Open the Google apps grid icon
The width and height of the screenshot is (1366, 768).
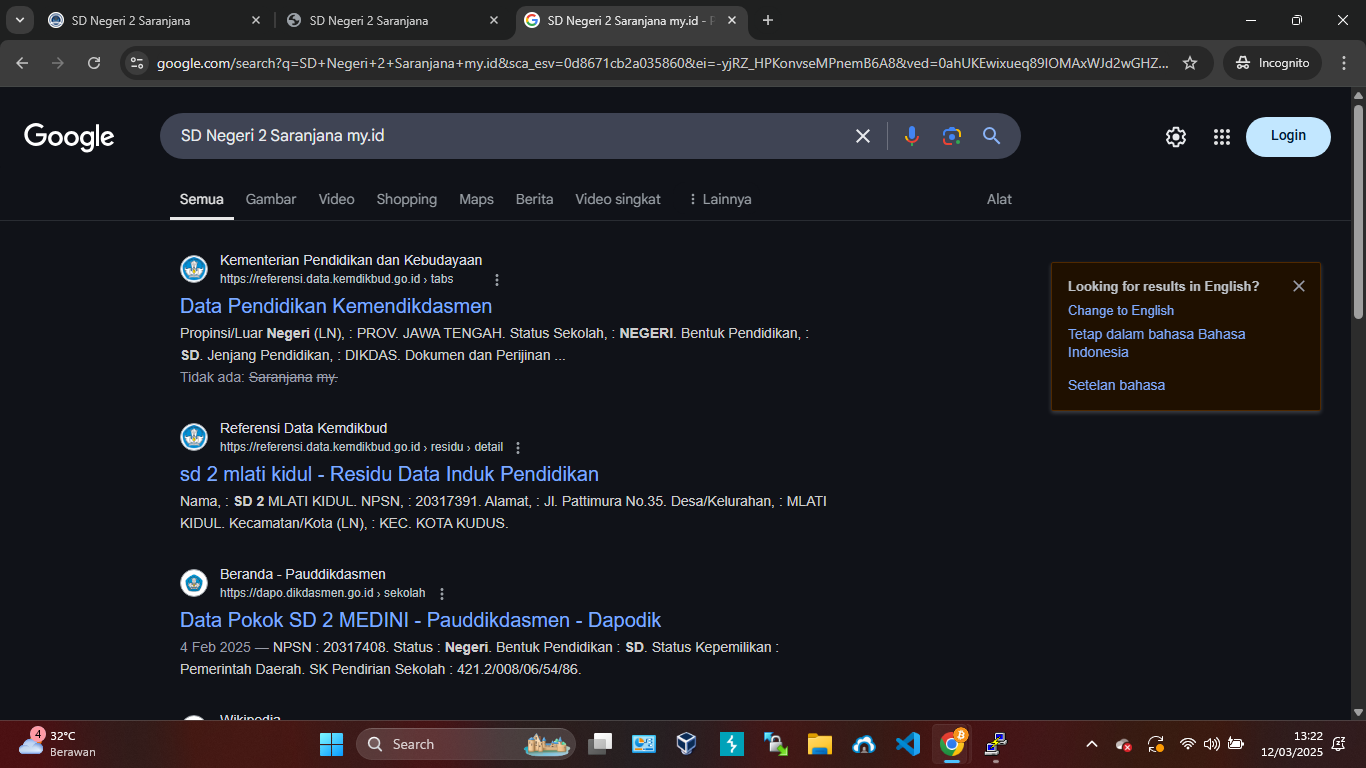[x=1221, y=137]
